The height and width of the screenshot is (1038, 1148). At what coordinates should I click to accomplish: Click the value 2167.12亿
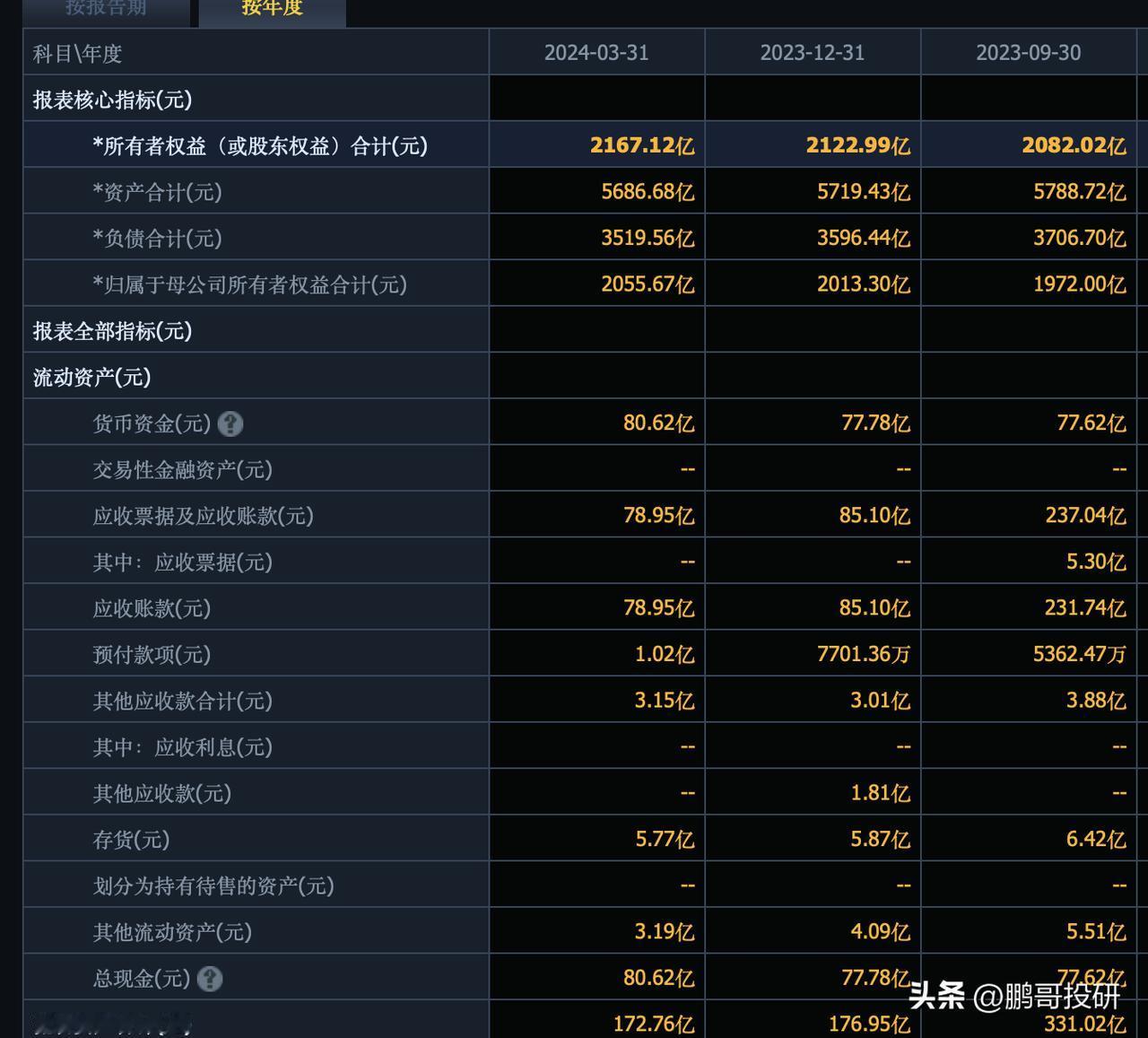(642, 145)
